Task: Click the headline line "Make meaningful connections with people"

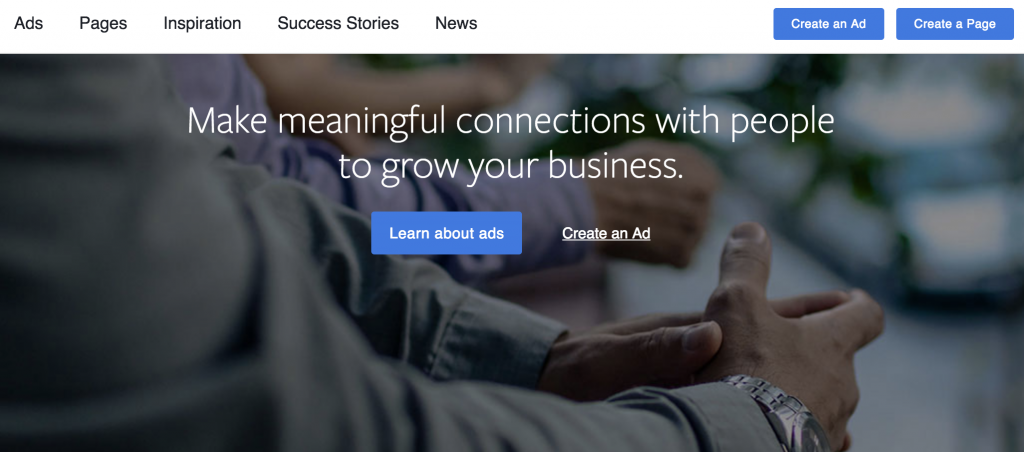Action: tap(510, 121)
